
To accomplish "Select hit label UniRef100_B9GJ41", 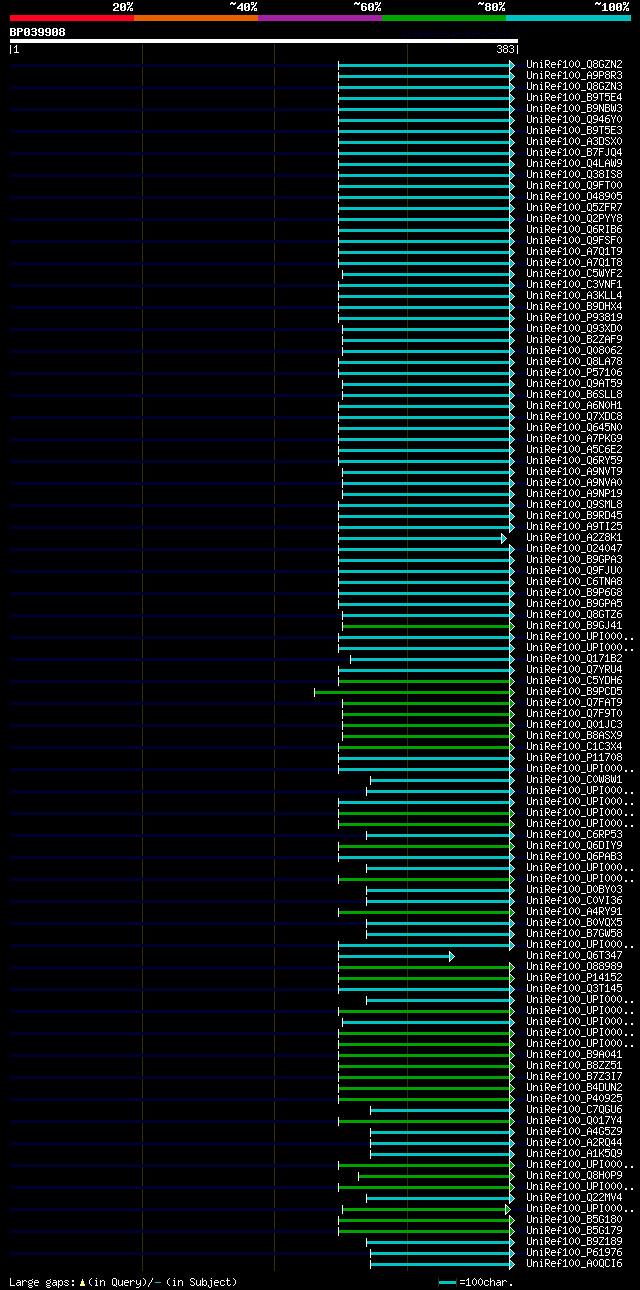I will [x=574, y=625].
